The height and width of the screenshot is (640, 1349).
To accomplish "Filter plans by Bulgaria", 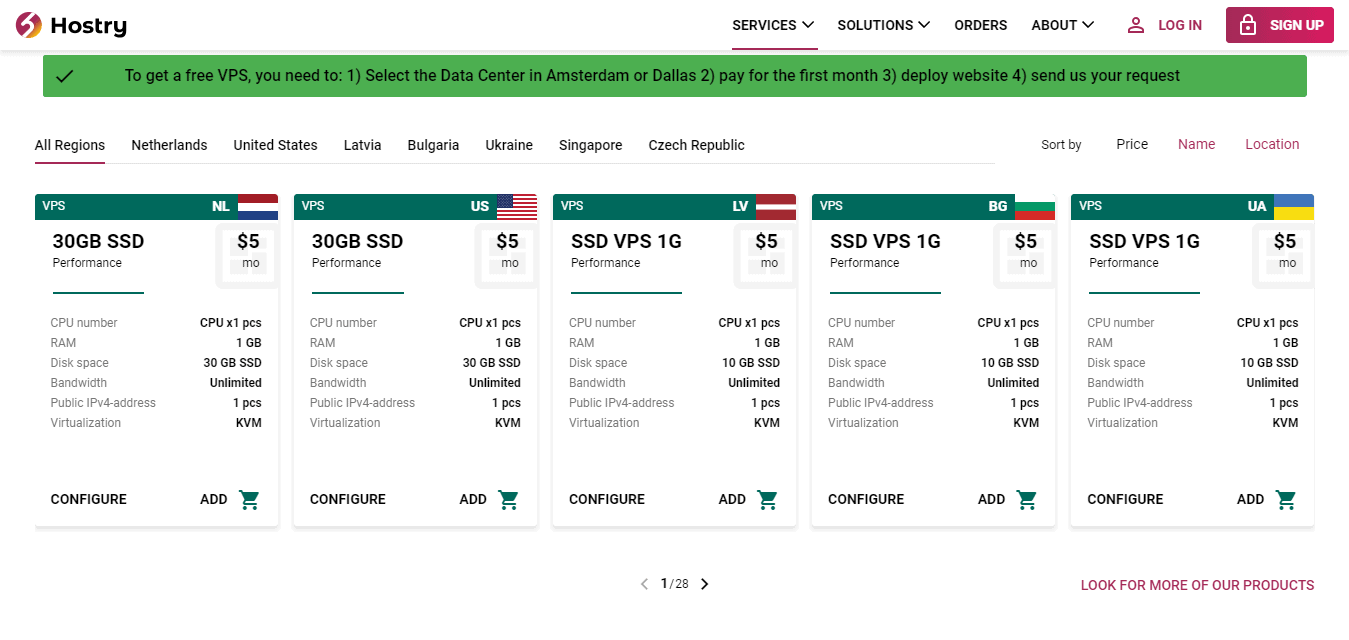I will tap(433, 145).
